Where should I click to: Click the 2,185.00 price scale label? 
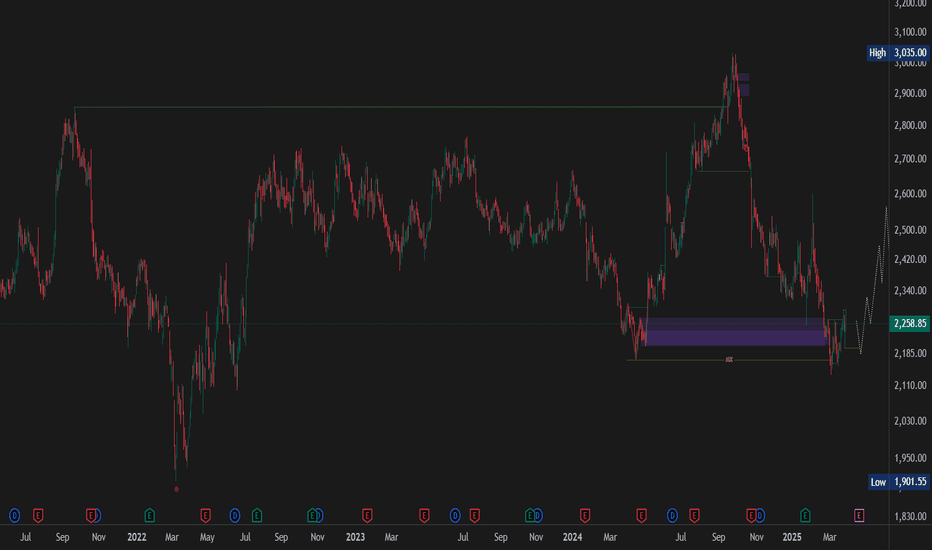click(x=910, y=353)
